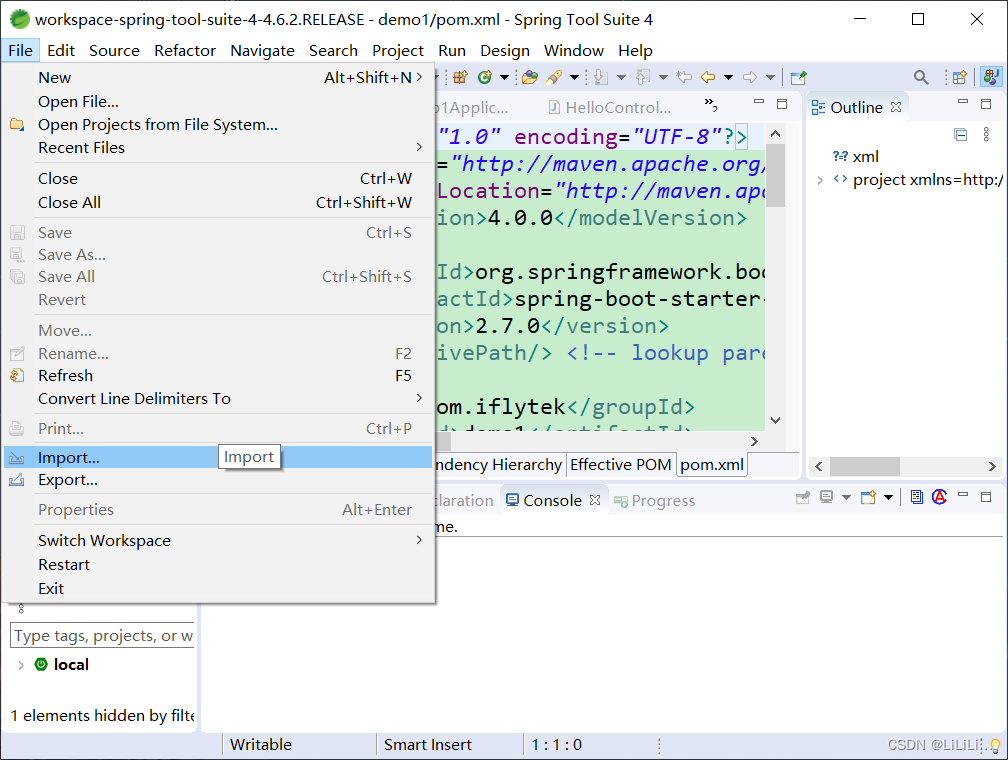
Task: Click Exit in the File menu
Action: tap(217, 589)
